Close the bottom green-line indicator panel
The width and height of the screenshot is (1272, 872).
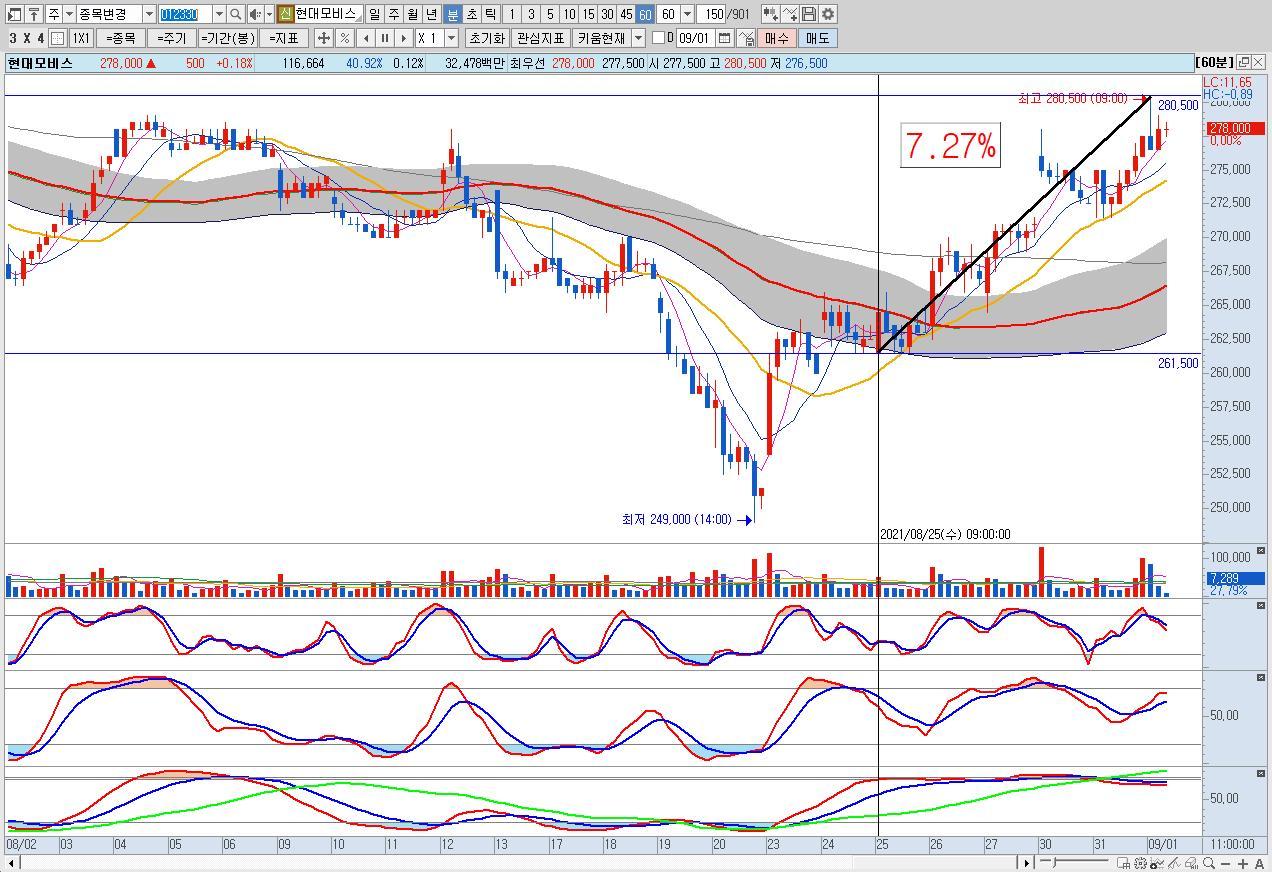click(x=1261, y=774)
